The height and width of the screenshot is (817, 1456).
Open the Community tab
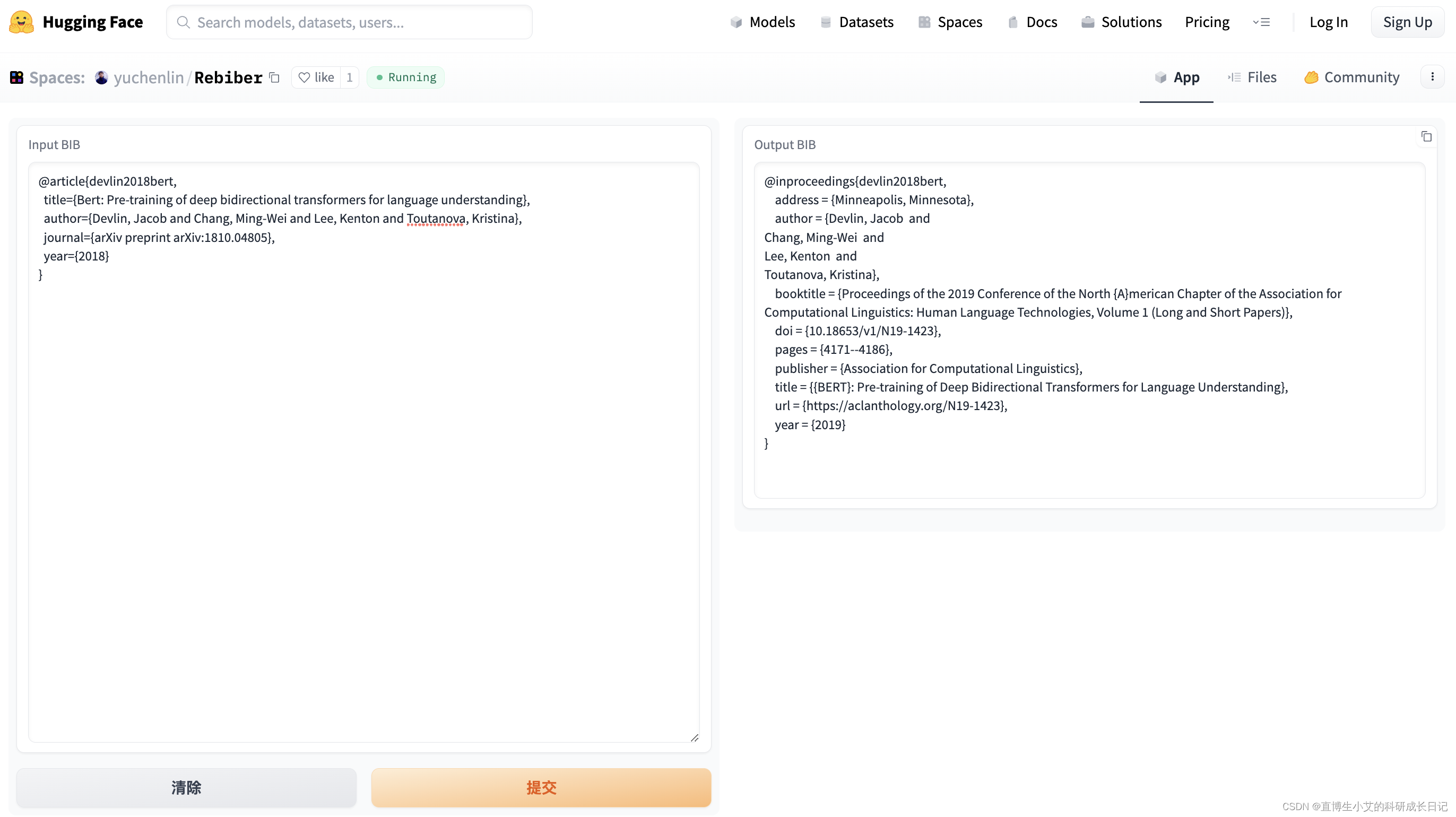[x=1351, y=77]
